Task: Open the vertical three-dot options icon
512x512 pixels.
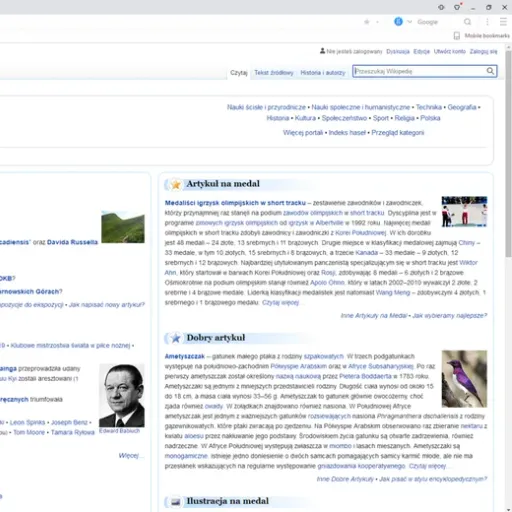Action: [x=487, y=22]
